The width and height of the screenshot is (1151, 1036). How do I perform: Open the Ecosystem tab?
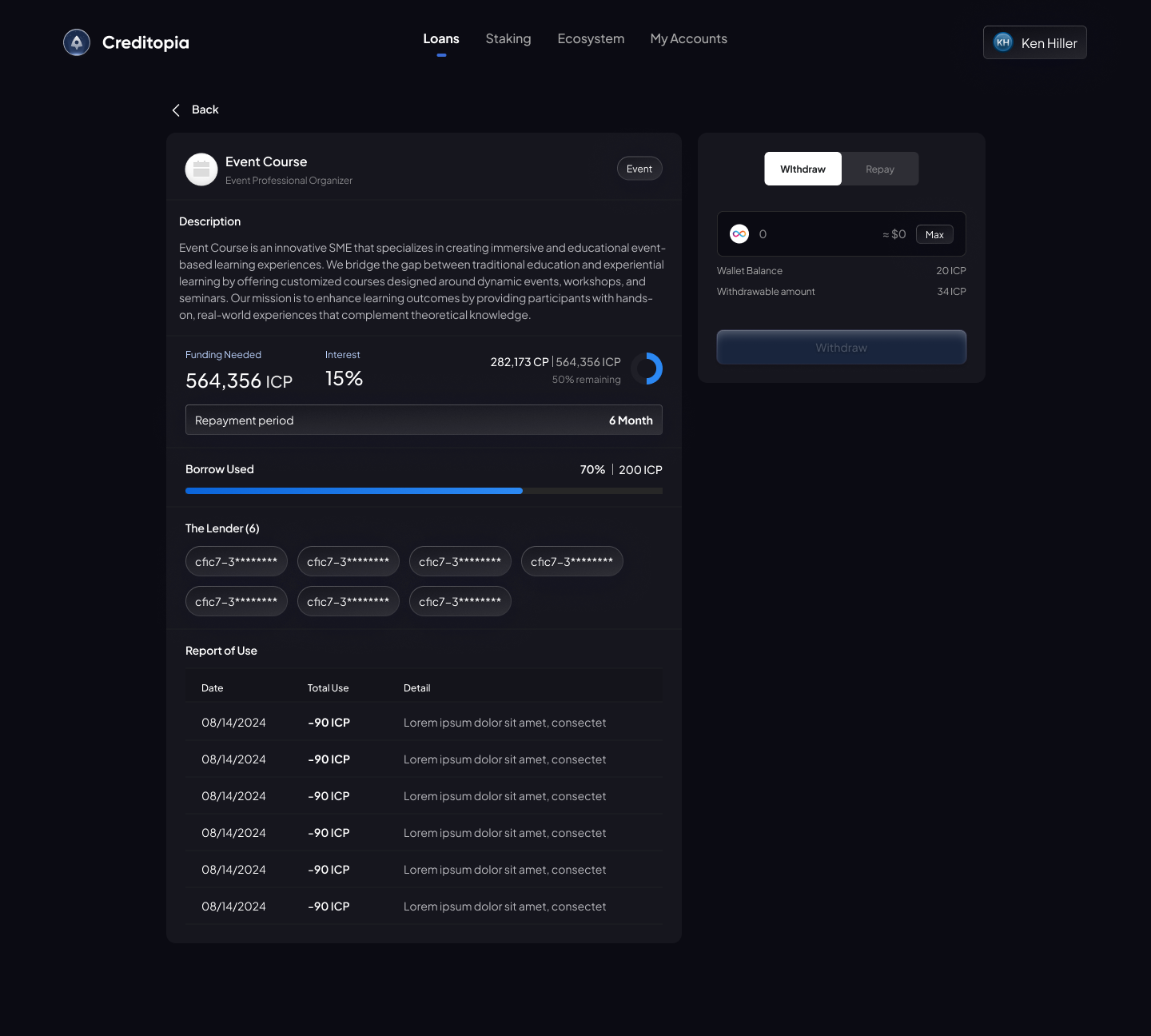591,39
